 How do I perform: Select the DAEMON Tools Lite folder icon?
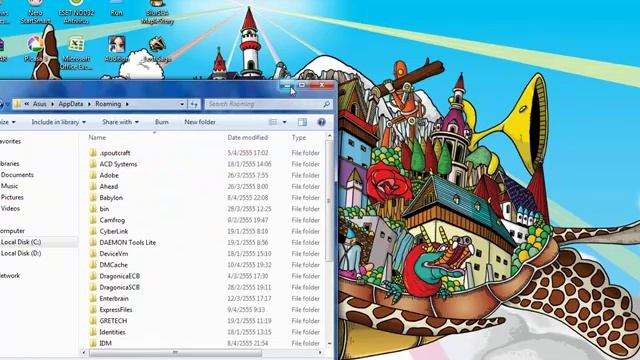93,242
